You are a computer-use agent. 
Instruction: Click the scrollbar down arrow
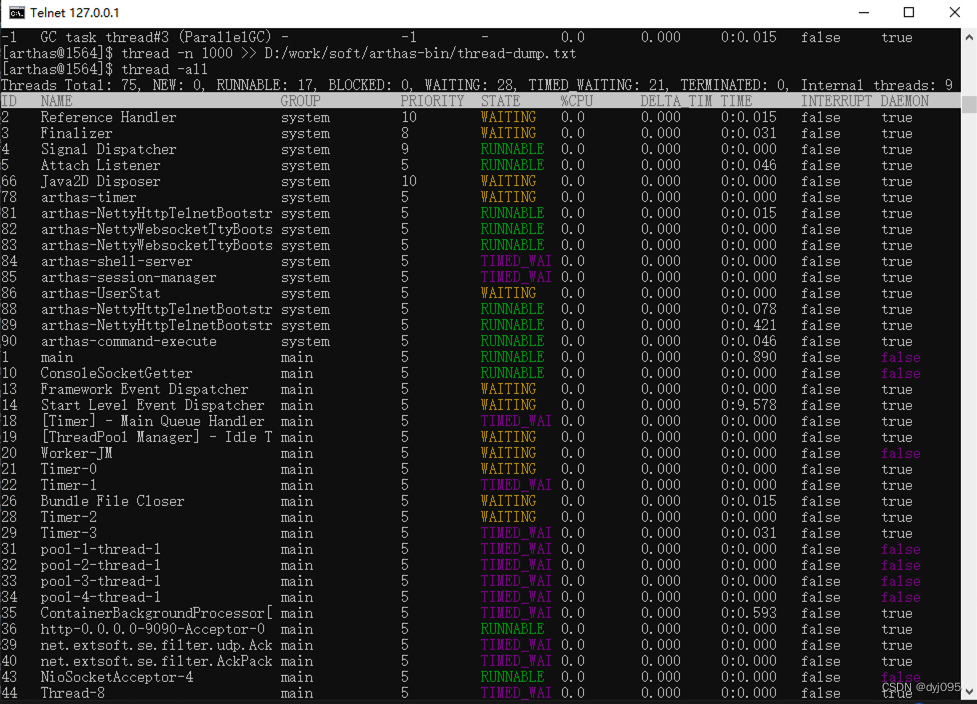[969, 692]
